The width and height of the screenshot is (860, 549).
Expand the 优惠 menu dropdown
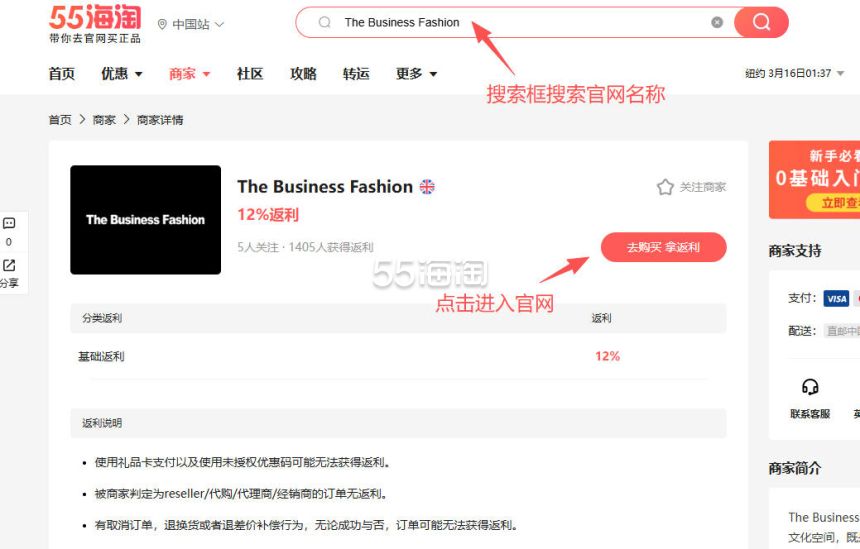[x=122, y=74]
